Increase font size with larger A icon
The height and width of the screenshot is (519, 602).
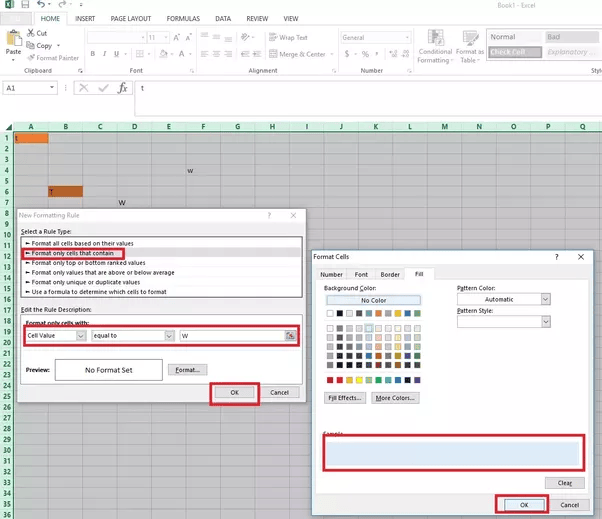click(176, 38)
